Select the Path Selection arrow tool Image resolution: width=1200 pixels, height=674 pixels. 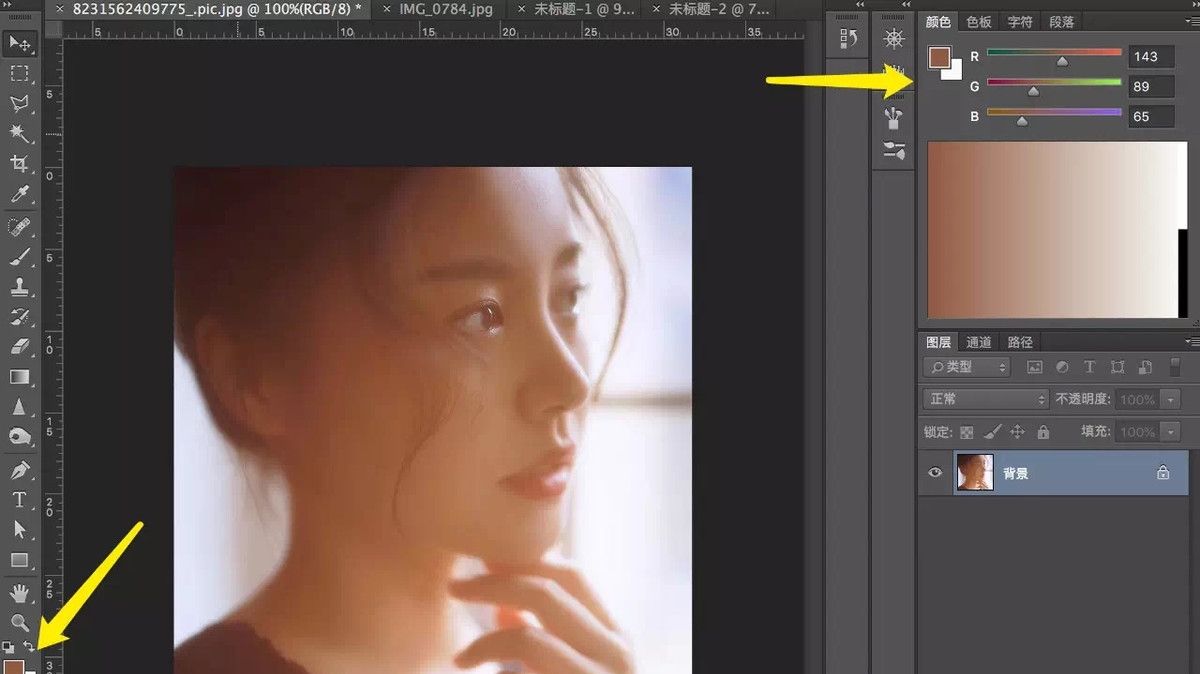coord(20,530)
